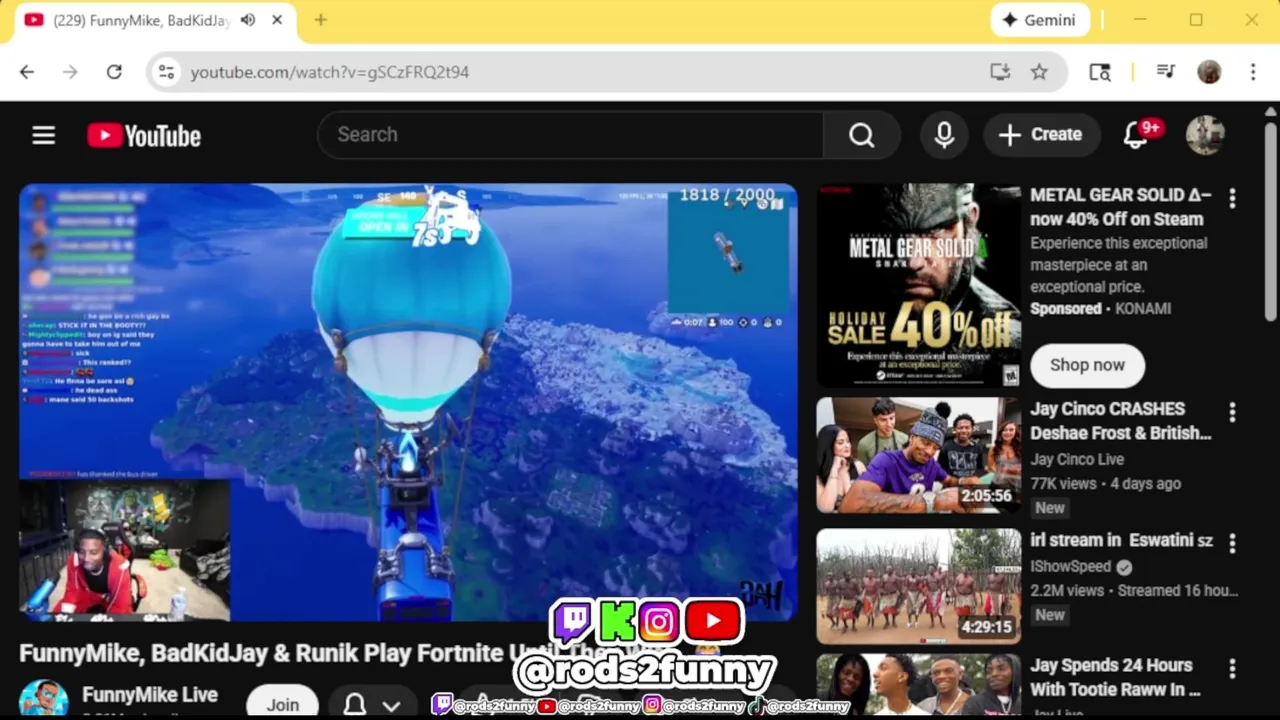The width and height of the screenshot is (1280, 720).
Task: Open a new browser tab
Action: point(320,20)
